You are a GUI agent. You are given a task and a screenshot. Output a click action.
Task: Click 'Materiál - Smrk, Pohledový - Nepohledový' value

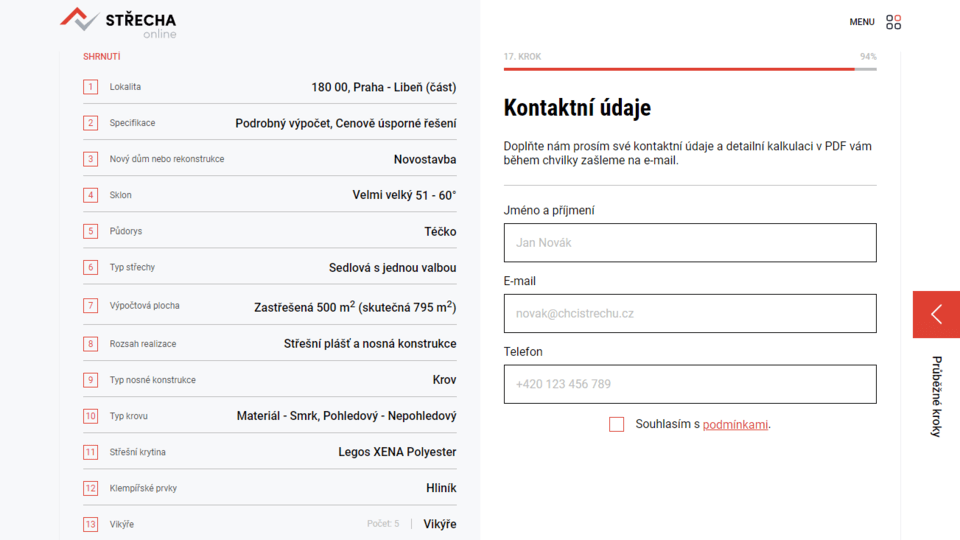[347, 416]
